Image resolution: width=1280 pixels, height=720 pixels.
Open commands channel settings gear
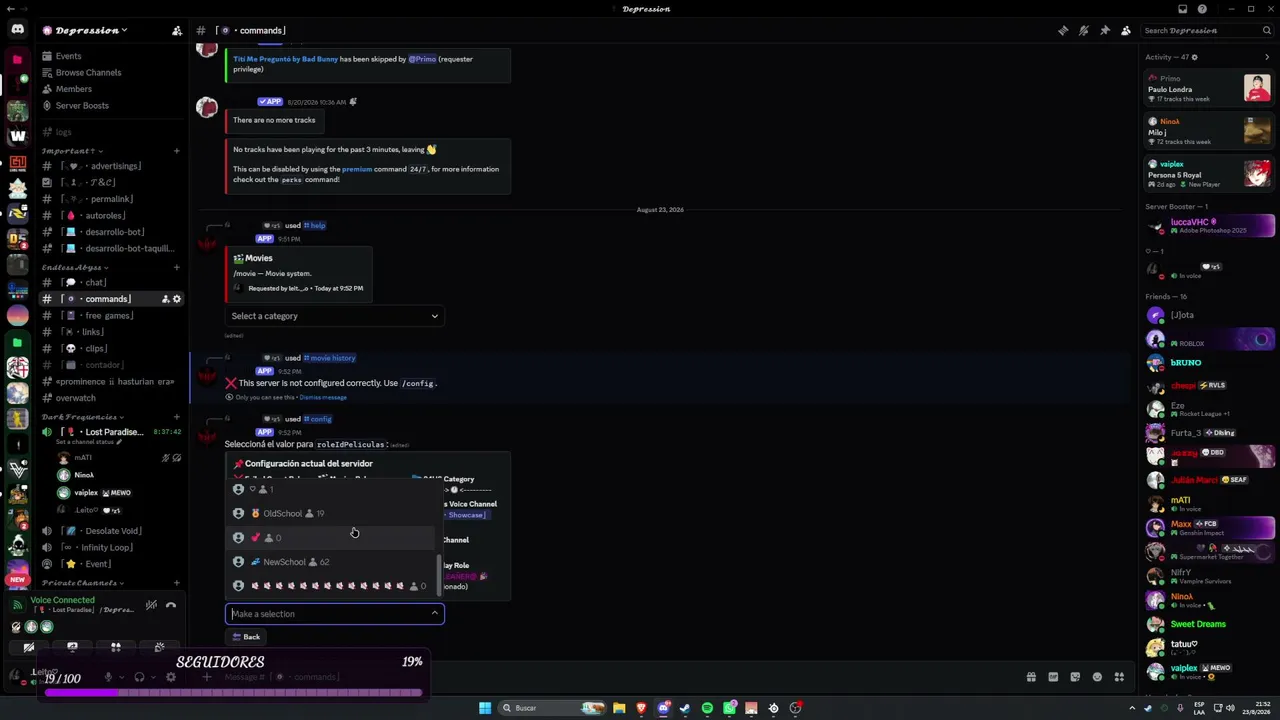(177, 299)
